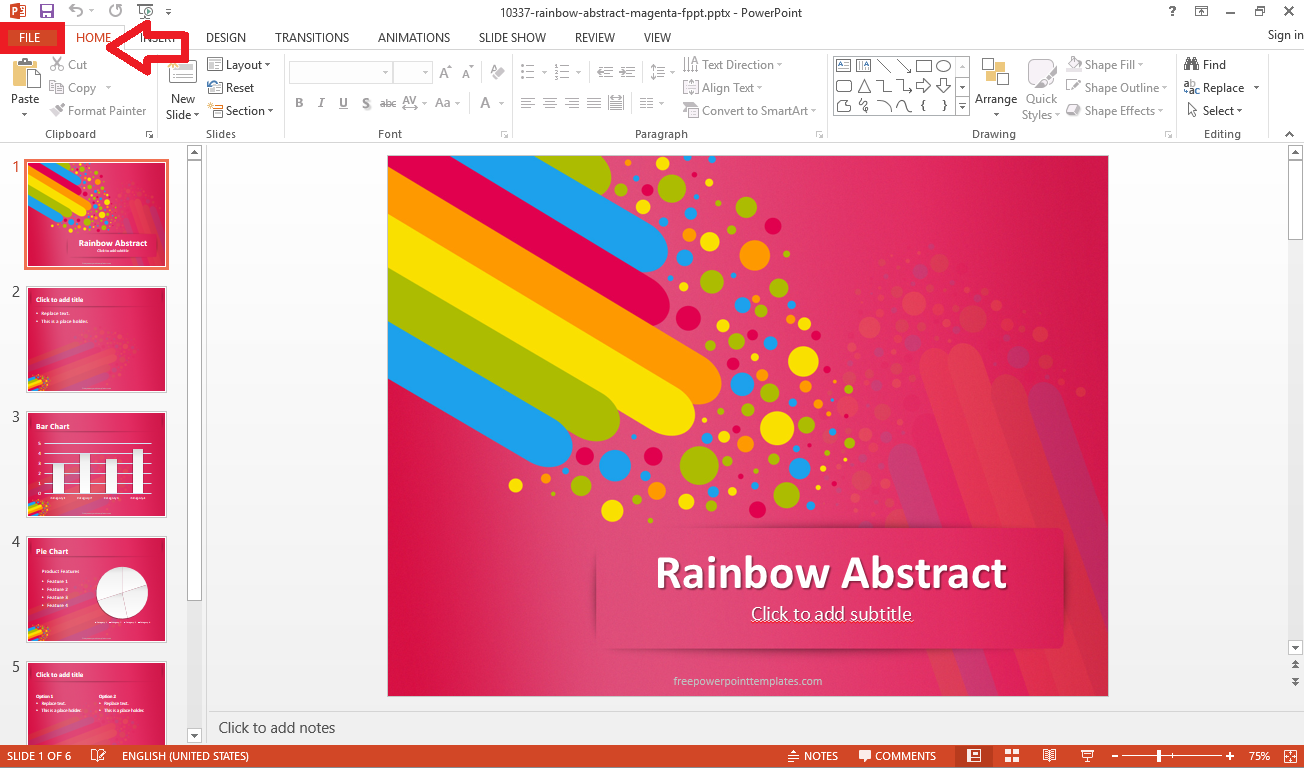Click the Save icon in quick access toolbar
This screenshot has height=768, width=1304.
47,12
